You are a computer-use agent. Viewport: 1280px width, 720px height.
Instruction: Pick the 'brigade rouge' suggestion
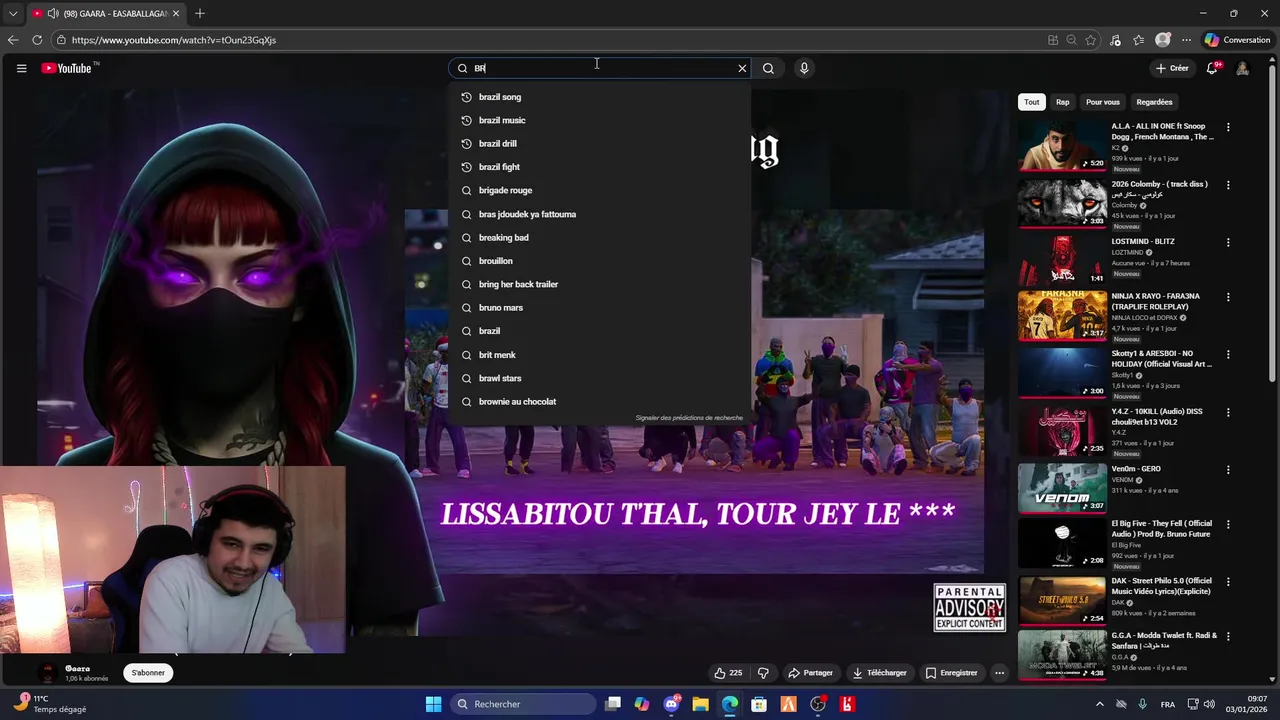(x=600, y=190)
